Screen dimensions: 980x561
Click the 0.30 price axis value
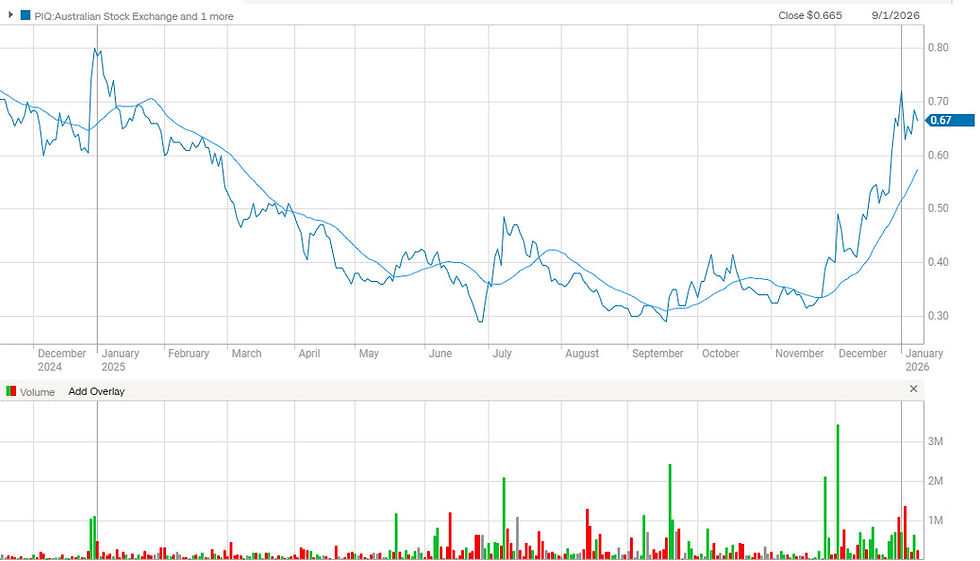tap(938, 315)
